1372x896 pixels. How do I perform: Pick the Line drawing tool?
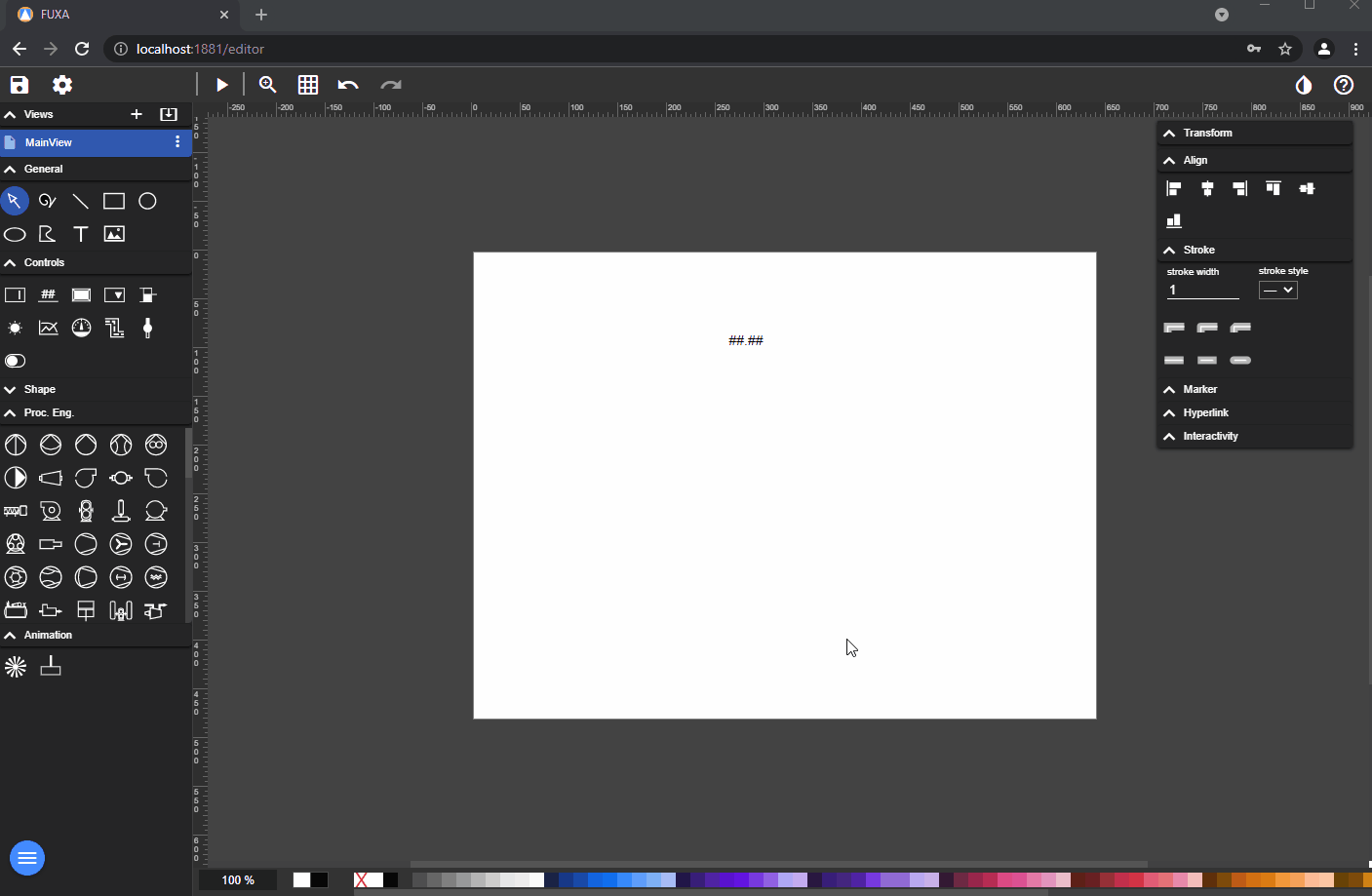click(x=81, y=201)
